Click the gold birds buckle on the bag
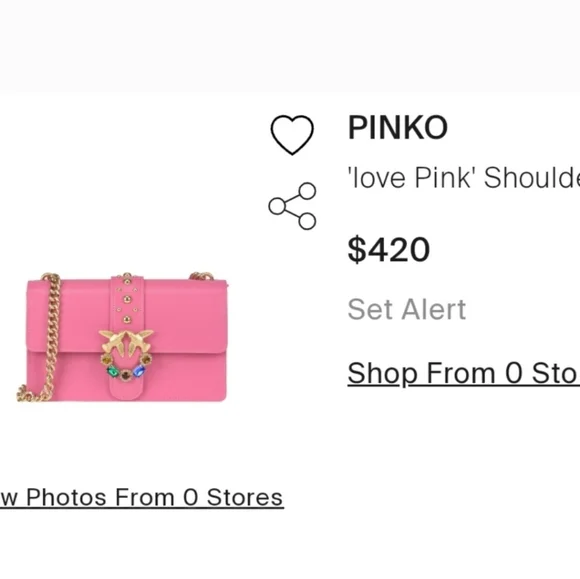The height and width of the screenshot is (579, 580). click(x=126, y=340)
